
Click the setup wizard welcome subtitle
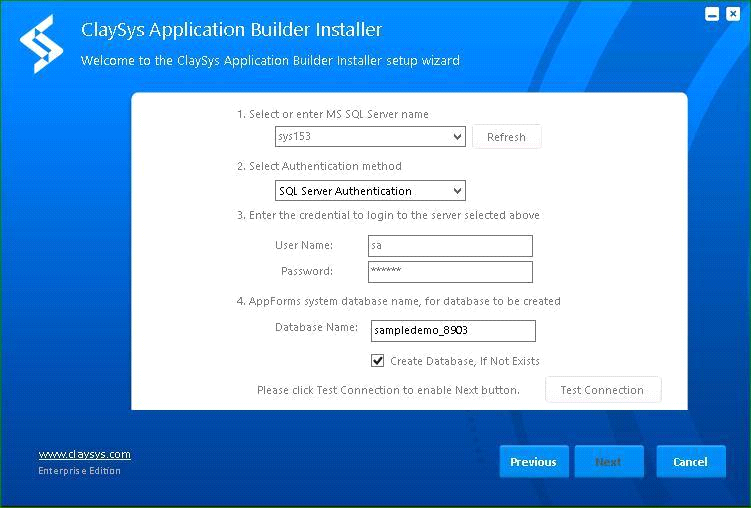[x=270, y=61]
